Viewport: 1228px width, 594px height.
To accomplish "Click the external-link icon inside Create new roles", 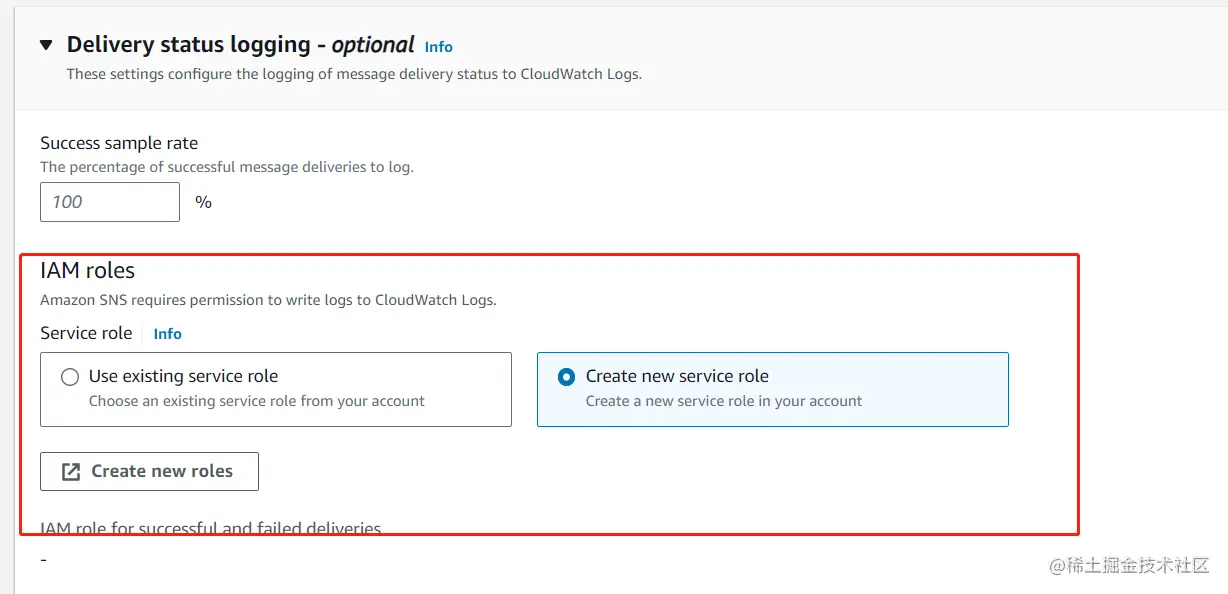I will pos(70,471).
